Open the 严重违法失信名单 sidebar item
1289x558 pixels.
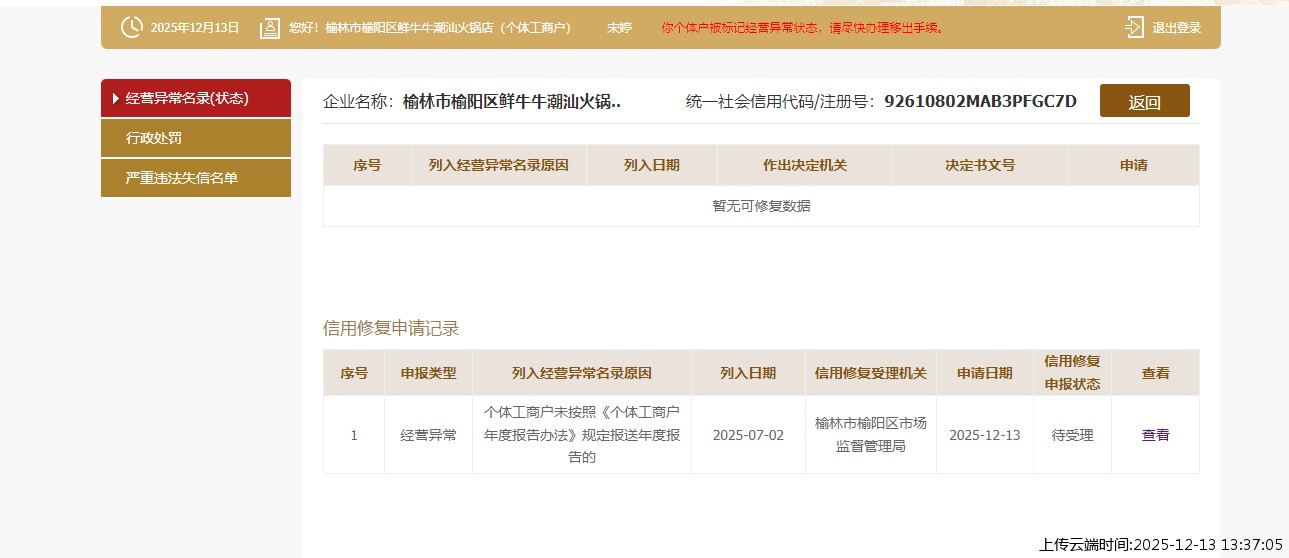click(182, 178)
